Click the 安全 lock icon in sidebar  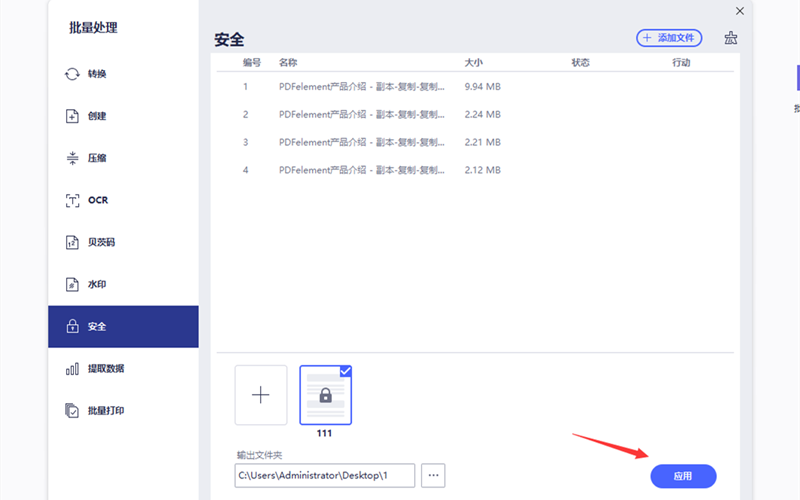72,326
